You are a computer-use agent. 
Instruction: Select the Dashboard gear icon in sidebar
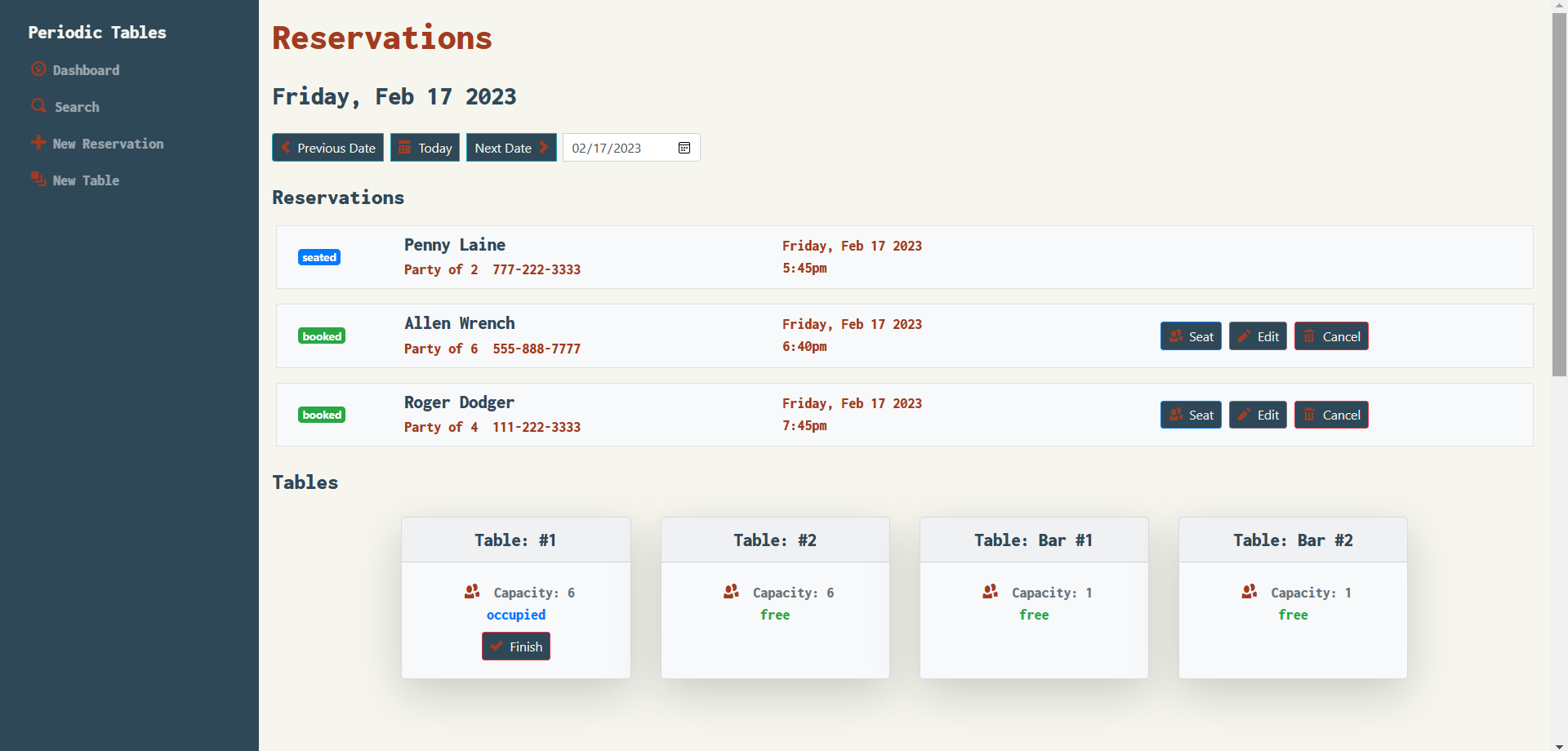[38, 69]
